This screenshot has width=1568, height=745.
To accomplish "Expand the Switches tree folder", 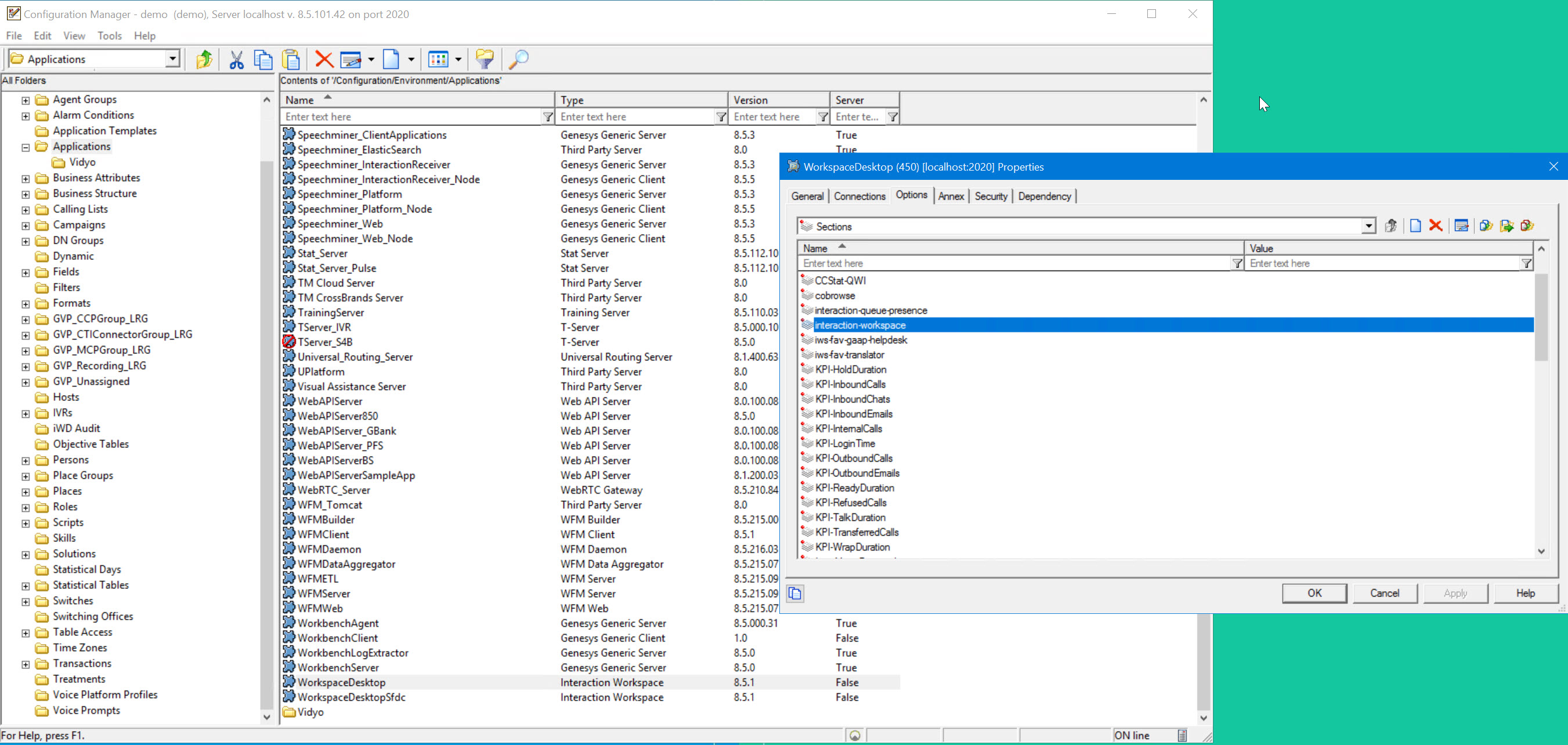I will (x=26, y=601).
